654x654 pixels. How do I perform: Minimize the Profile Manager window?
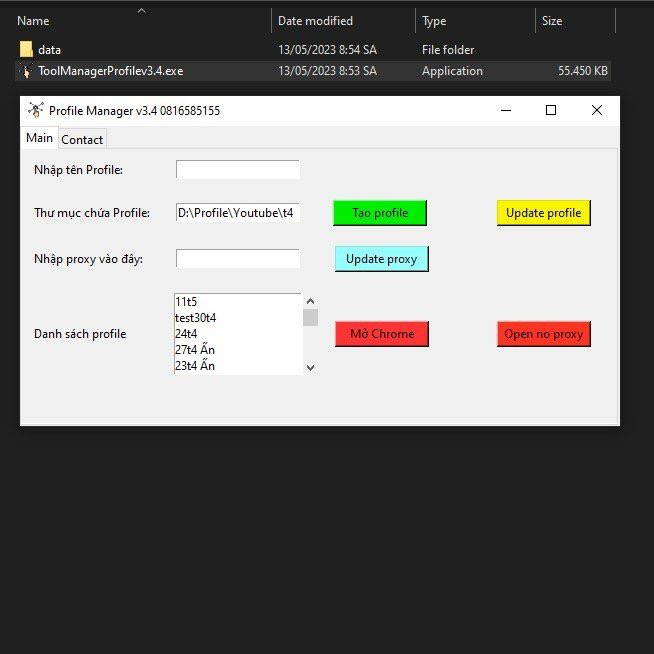pos(506,110)
